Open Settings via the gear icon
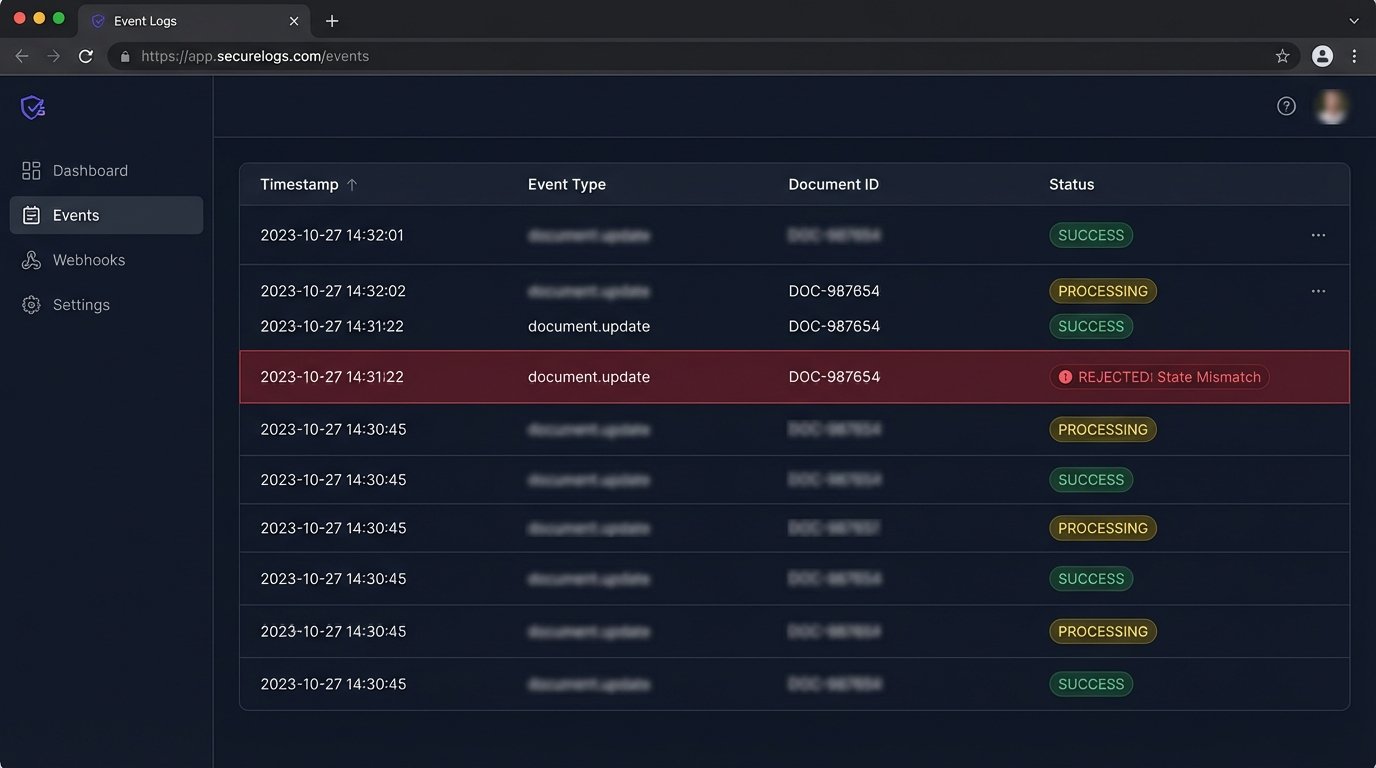 [31, 304]
